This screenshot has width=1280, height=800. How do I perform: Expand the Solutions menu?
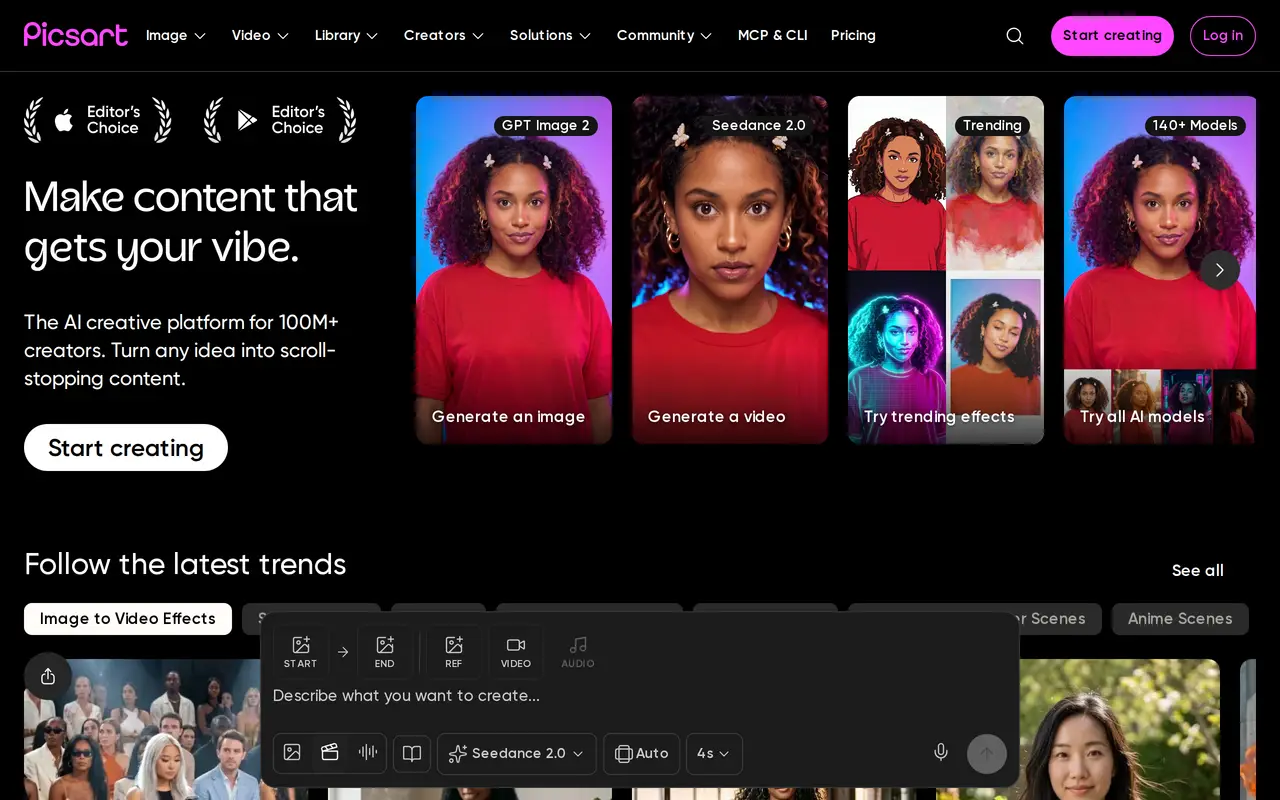550,36
